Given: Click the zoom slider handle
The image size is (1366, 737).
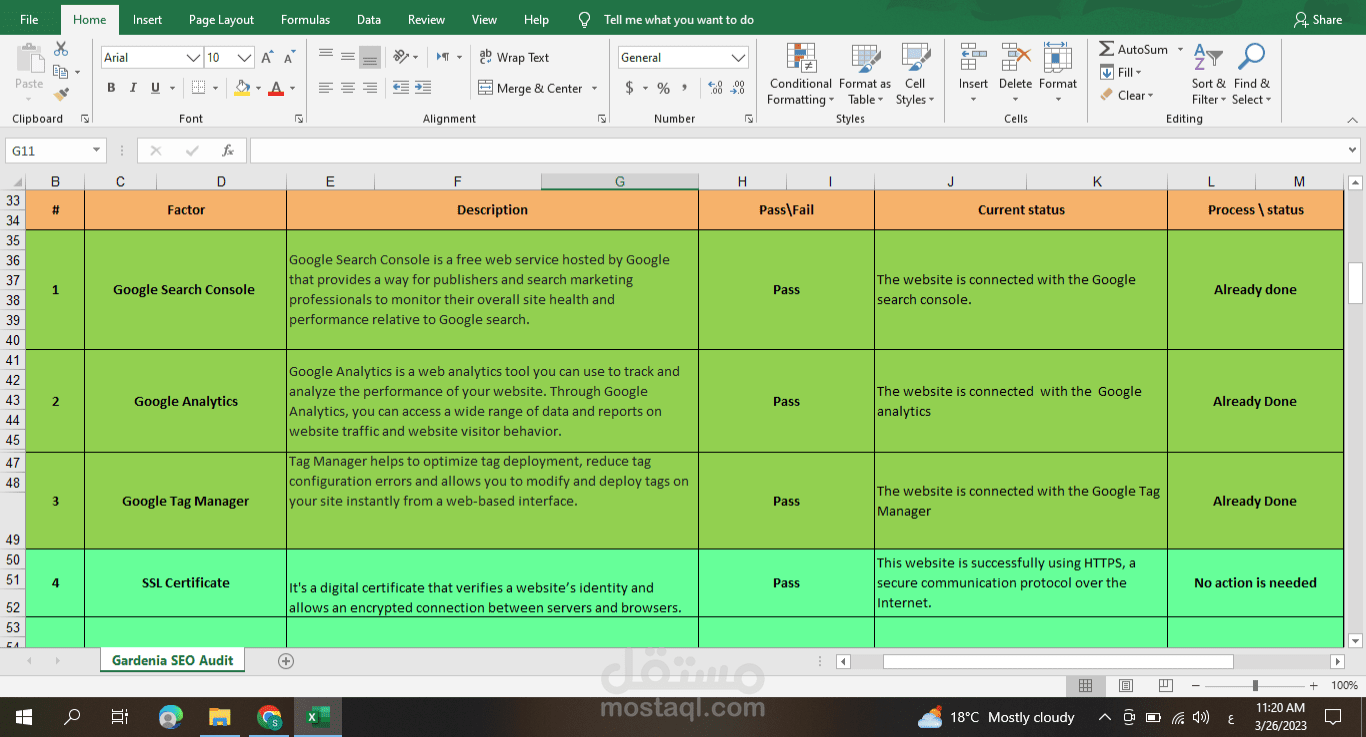Looking at the screenshot, I should click(1255, 686).
